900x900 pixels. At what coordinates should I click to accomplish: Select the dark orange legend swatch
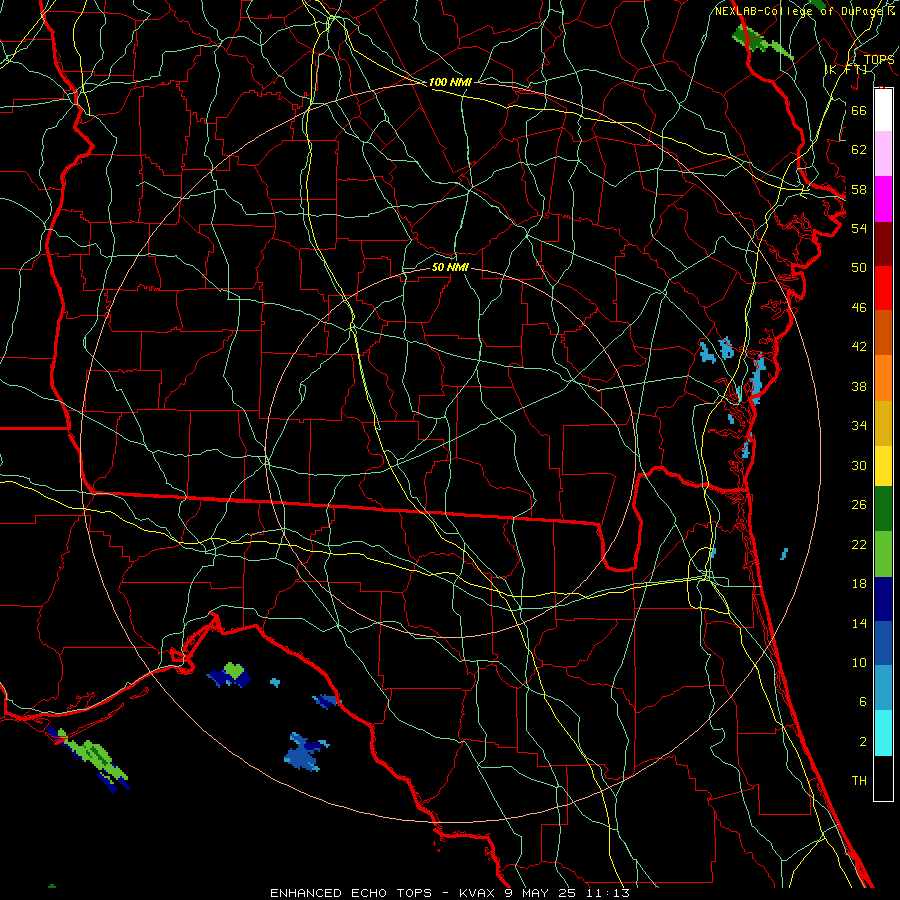click(x=883, y=333)
